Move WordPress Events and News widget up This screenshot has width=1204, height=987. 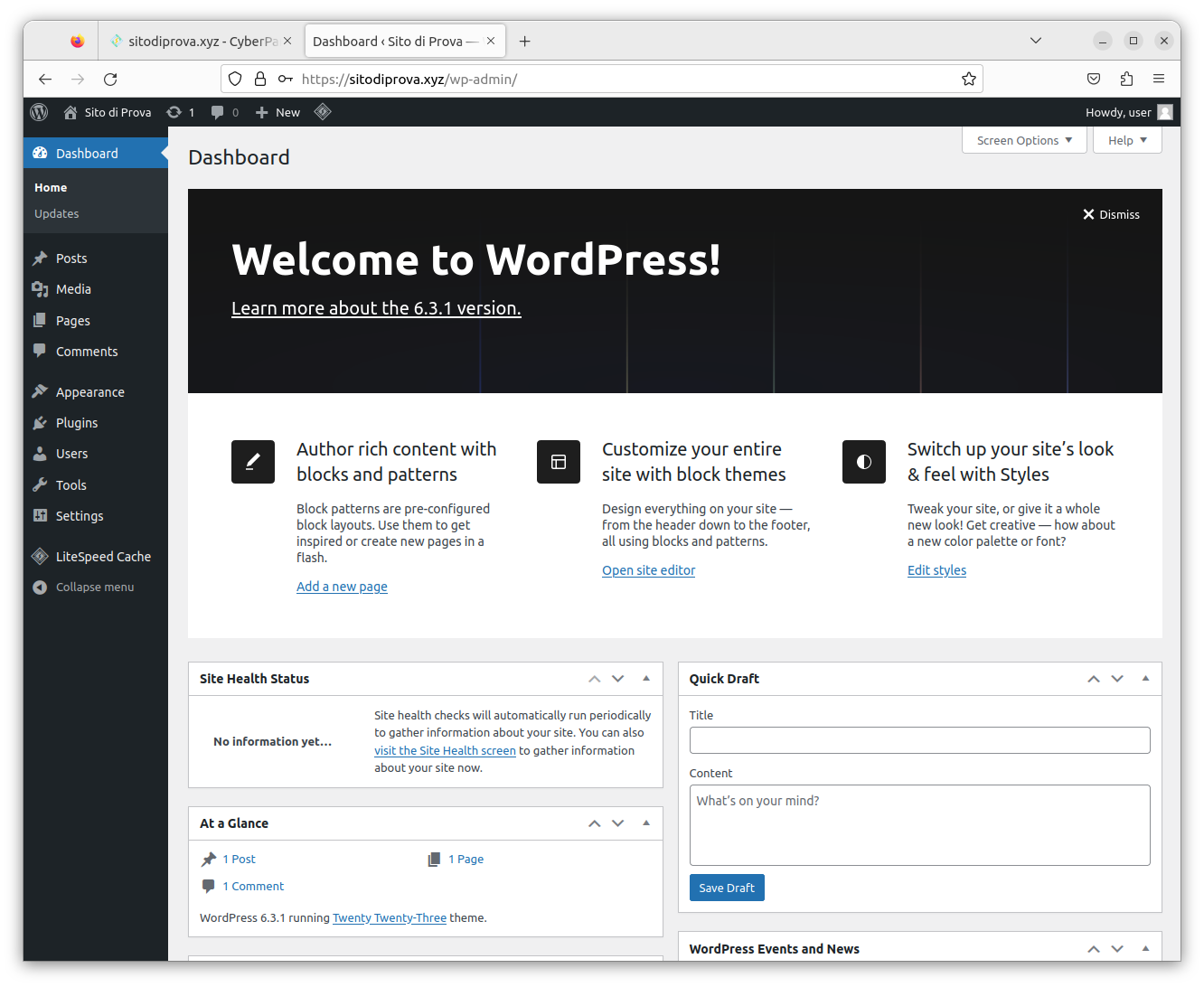1094,949
